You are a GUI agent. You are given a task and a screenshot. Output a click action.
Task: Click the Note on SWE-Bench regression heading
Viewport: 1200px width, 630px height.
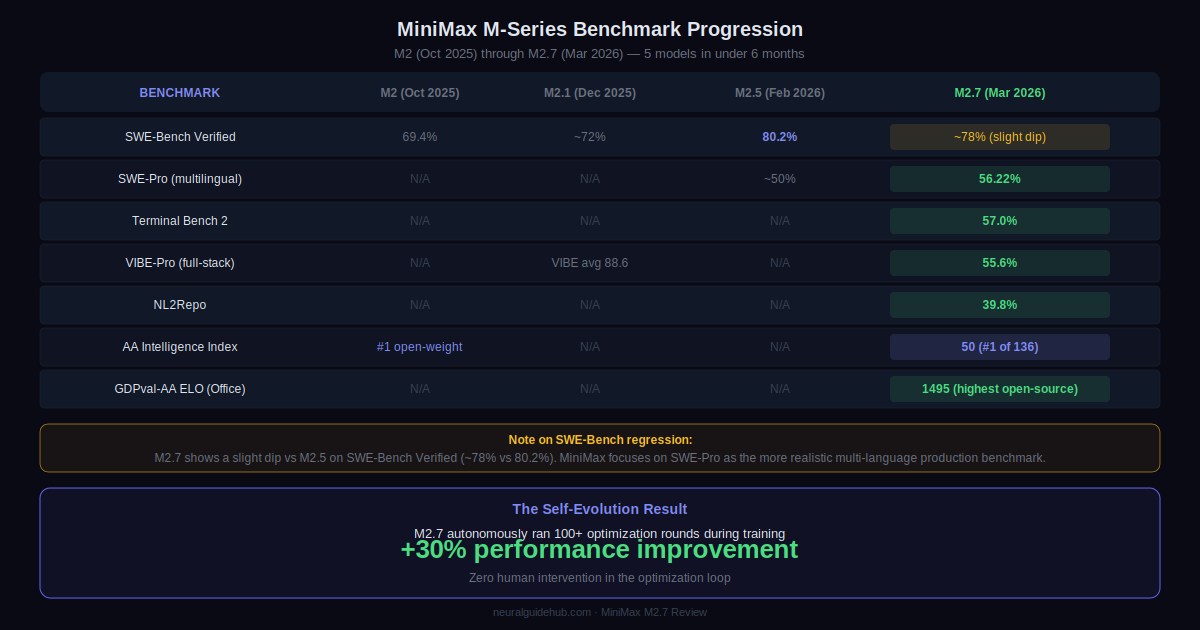(x=600, y=440)
